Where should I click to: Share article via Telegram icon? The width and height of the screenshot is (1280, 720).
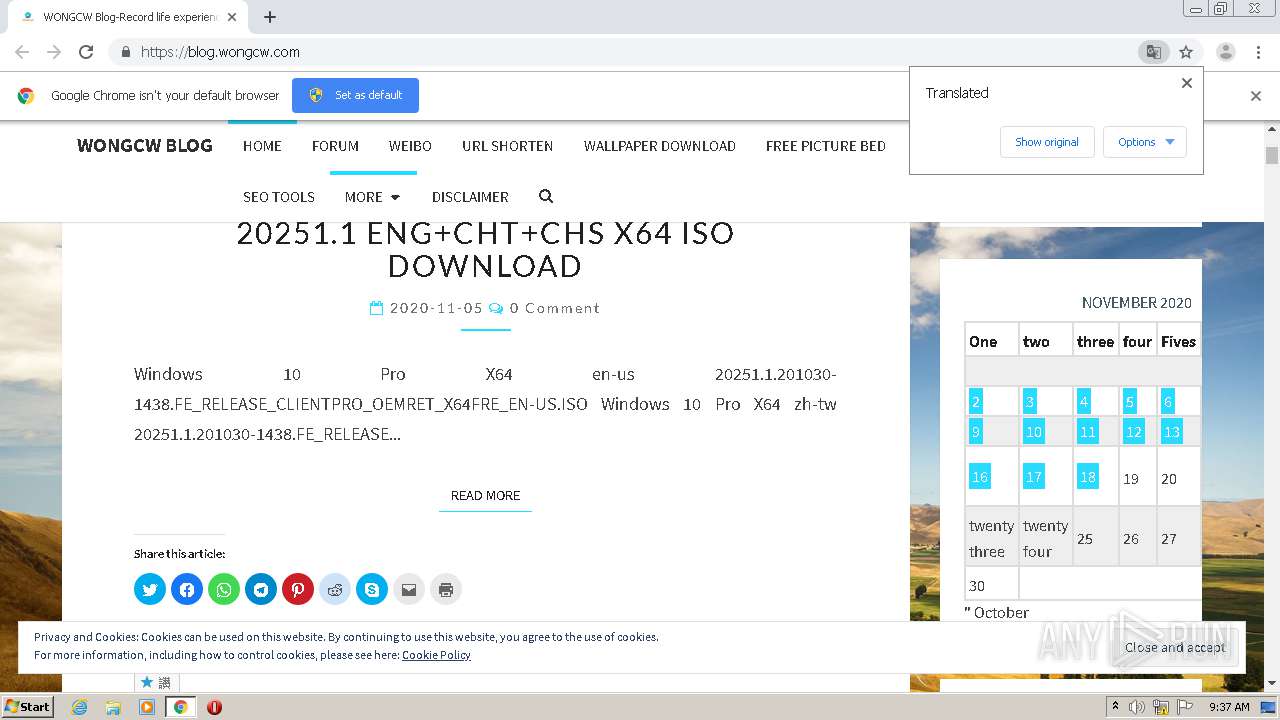pos(261,589)
